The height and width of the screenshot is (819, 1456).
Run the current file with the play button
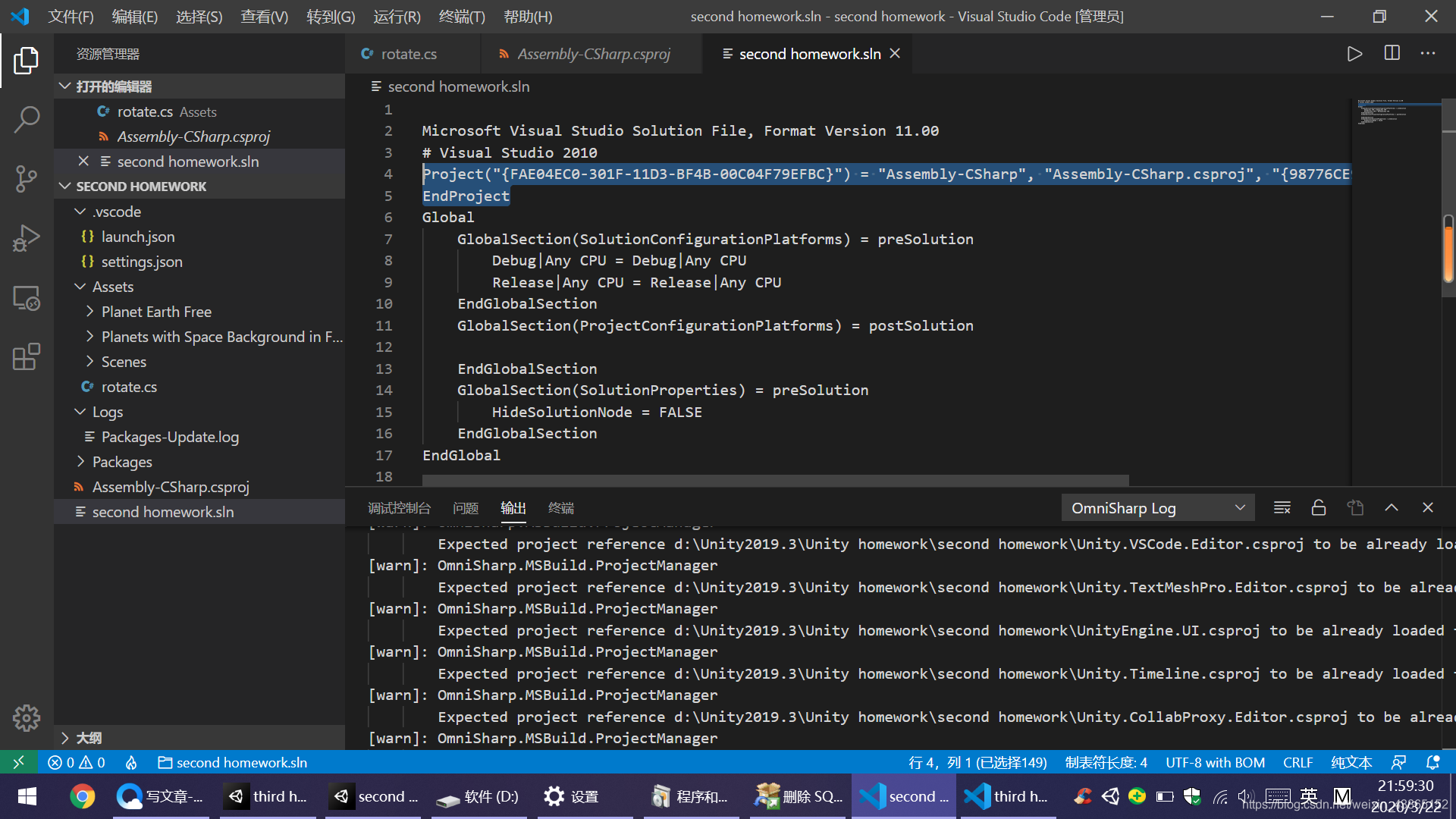1355,53
